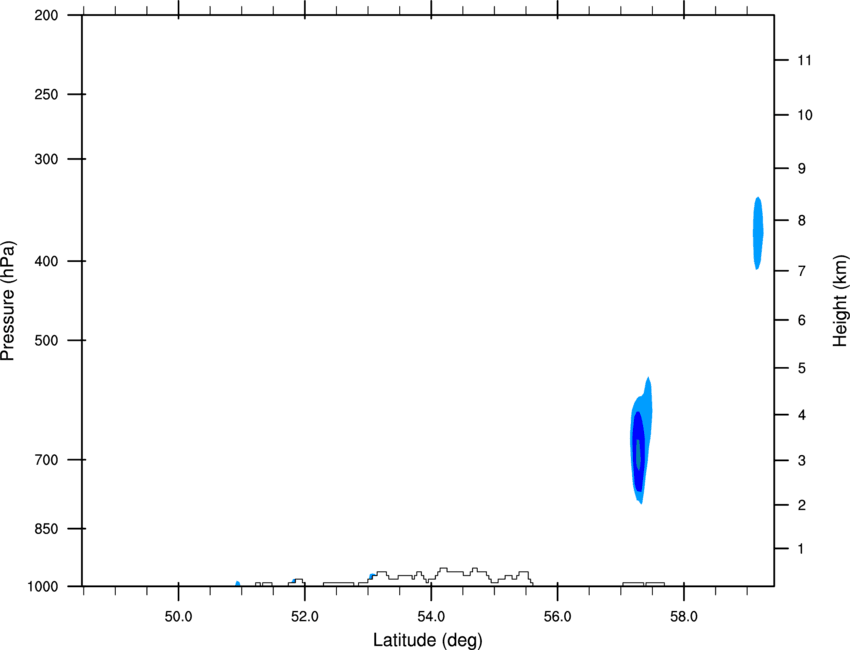Click the 400 pressure tick label
Image resolution: width=850 pixels, height=650 pixels.
tap(46, 261)
